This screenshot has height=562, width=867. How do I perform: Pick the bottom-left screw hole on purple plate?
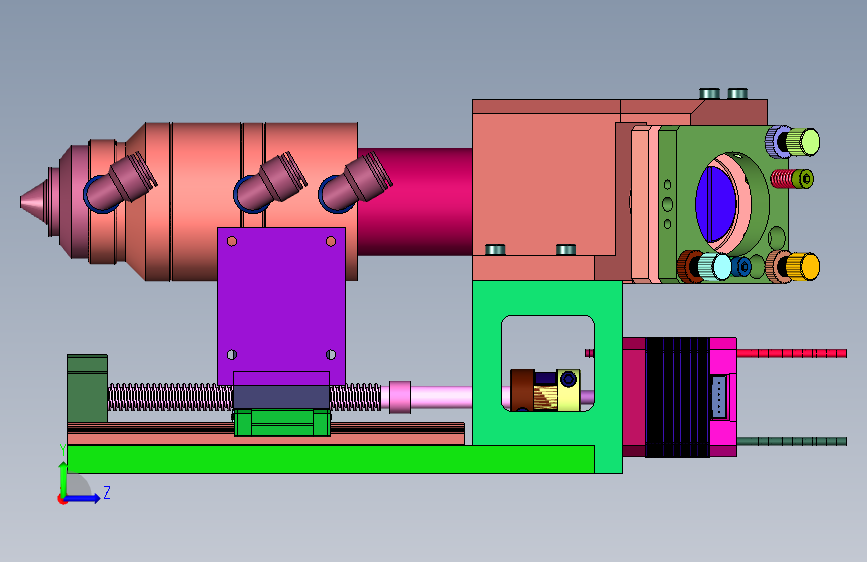(232, 355)
